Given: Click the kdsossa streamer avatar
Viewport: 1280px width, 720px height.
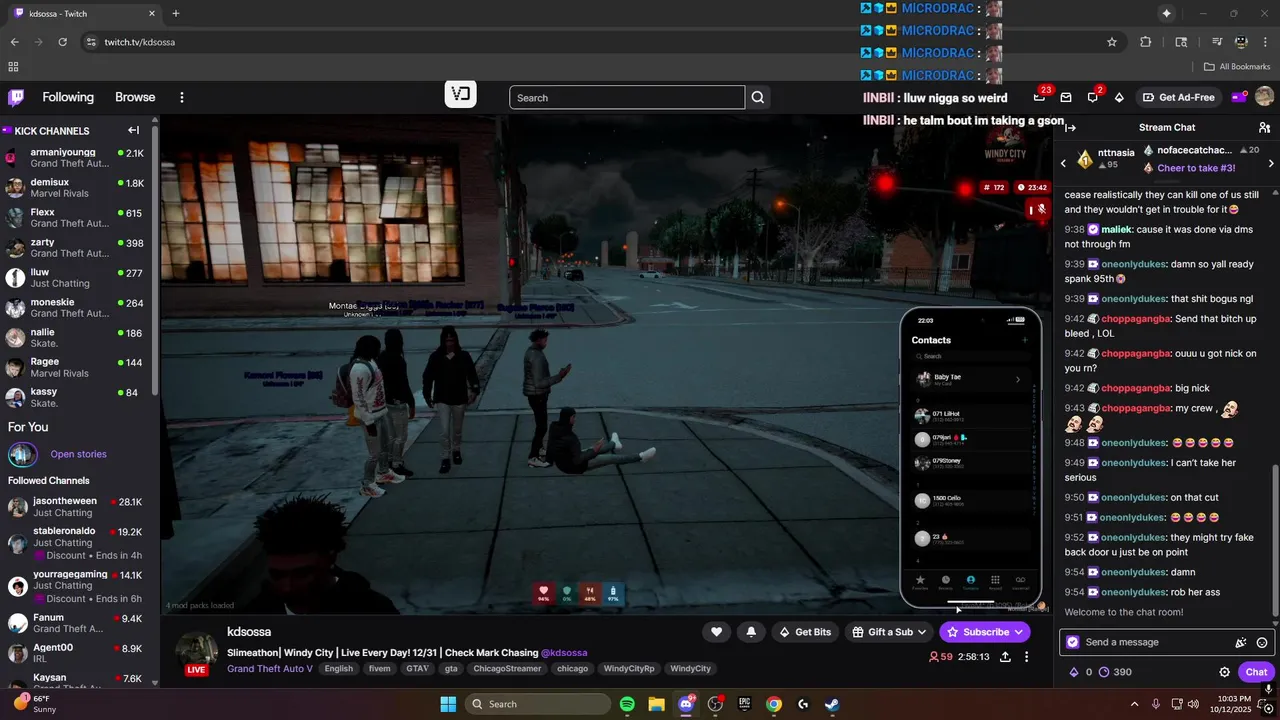Looking at the screenshot, I should [196, 652].
